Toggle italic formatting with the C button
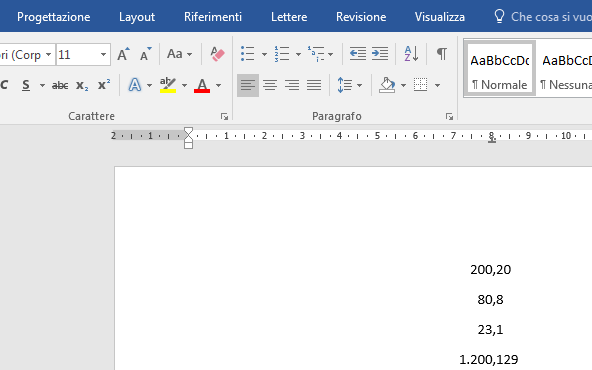The image size is (592, 370). click(5, 85)
